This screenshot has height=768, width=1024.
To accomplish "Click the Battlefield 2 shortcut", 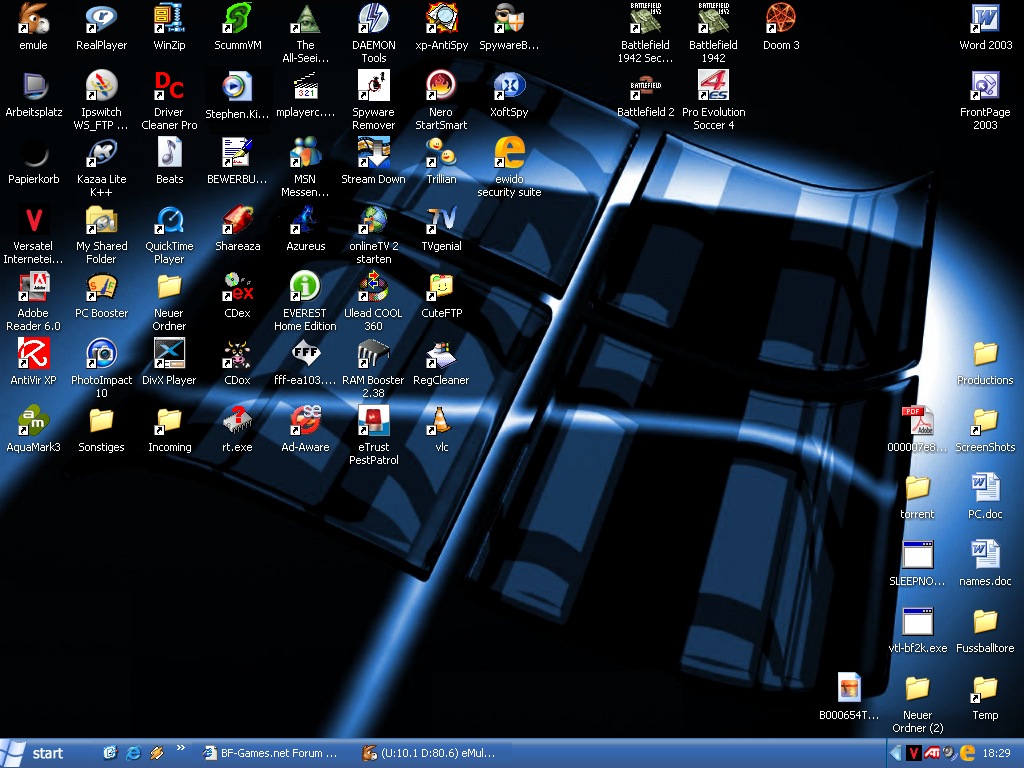I will (x=645, y=93).
